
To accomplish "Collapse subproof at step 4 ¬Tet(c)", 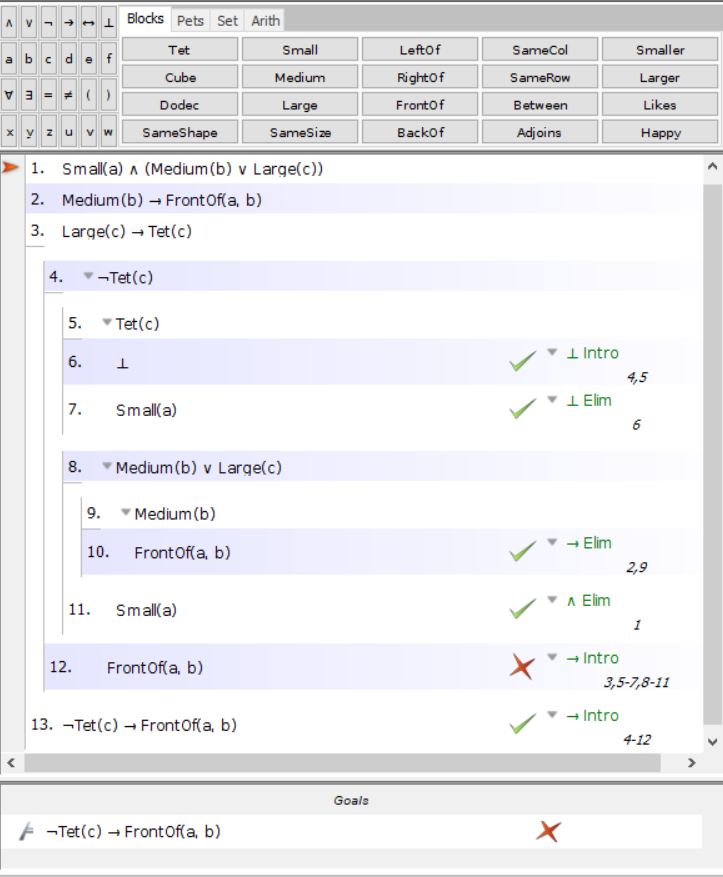I will 88,276.
